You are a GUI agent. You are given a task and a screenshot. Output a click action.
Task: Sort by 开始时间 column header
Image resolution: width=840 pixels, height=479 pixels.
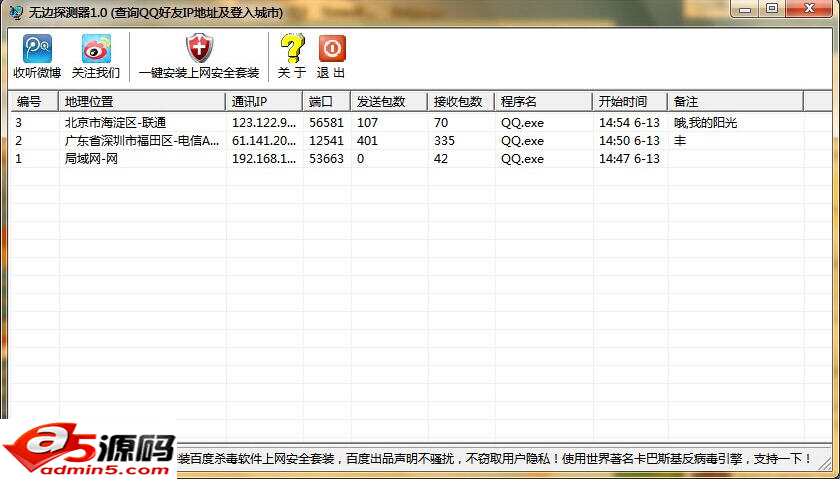point(630,101)
